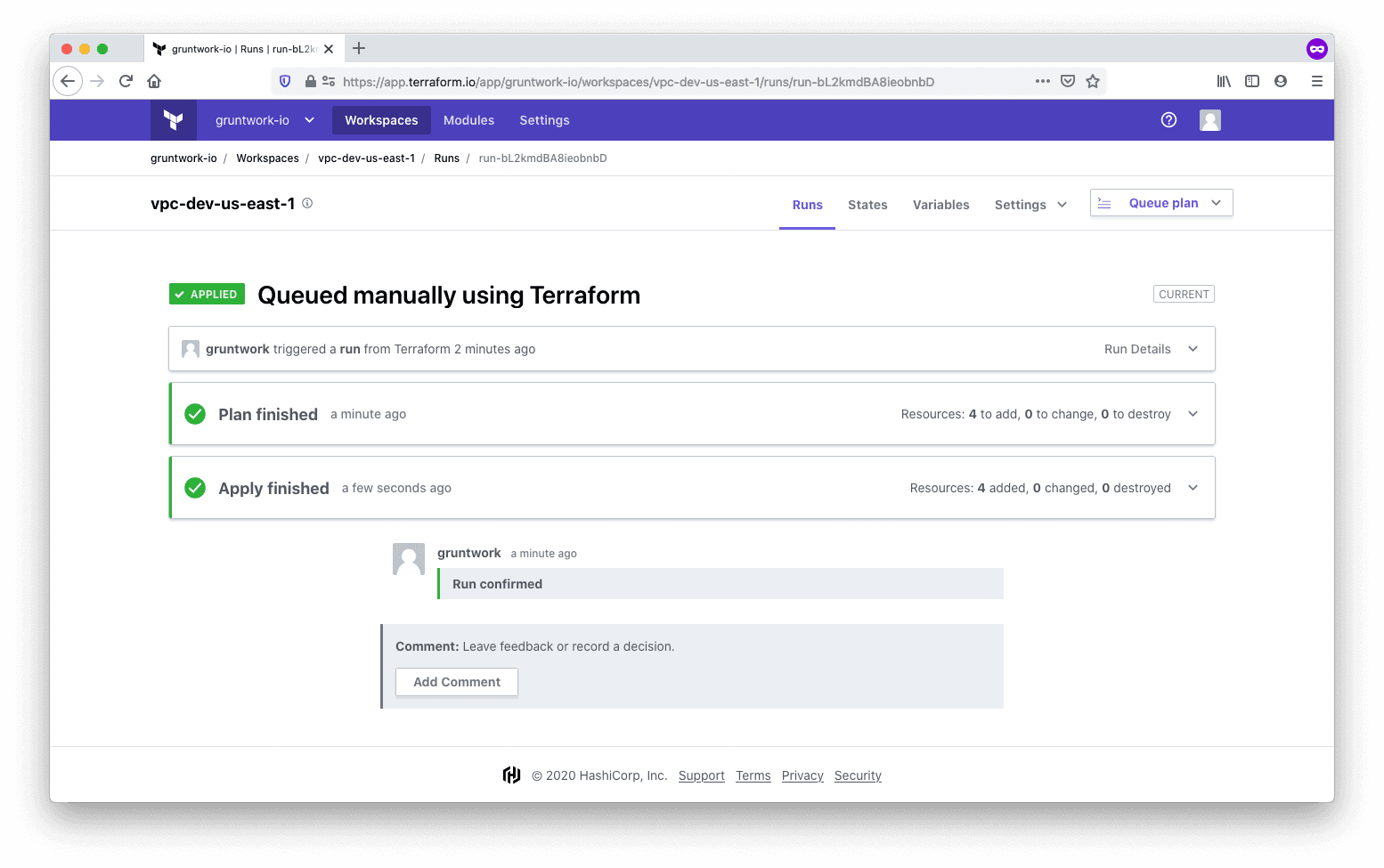This screenshot has width=1384, height=868.
Task: Click the workspace info icon beside vpc-dev-us-east-1
Action: click(307, 203)
